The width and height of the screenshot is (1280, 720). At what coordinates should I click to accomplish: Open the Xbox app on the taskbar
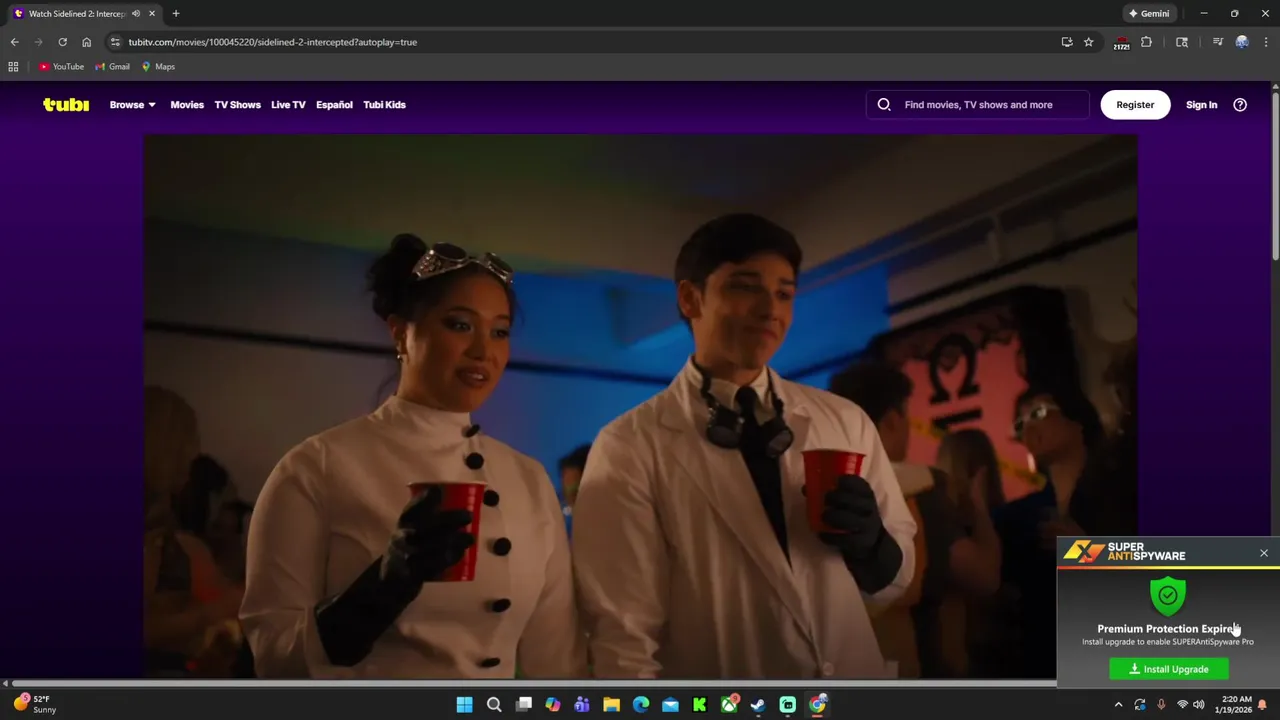[x=729, y=705]
